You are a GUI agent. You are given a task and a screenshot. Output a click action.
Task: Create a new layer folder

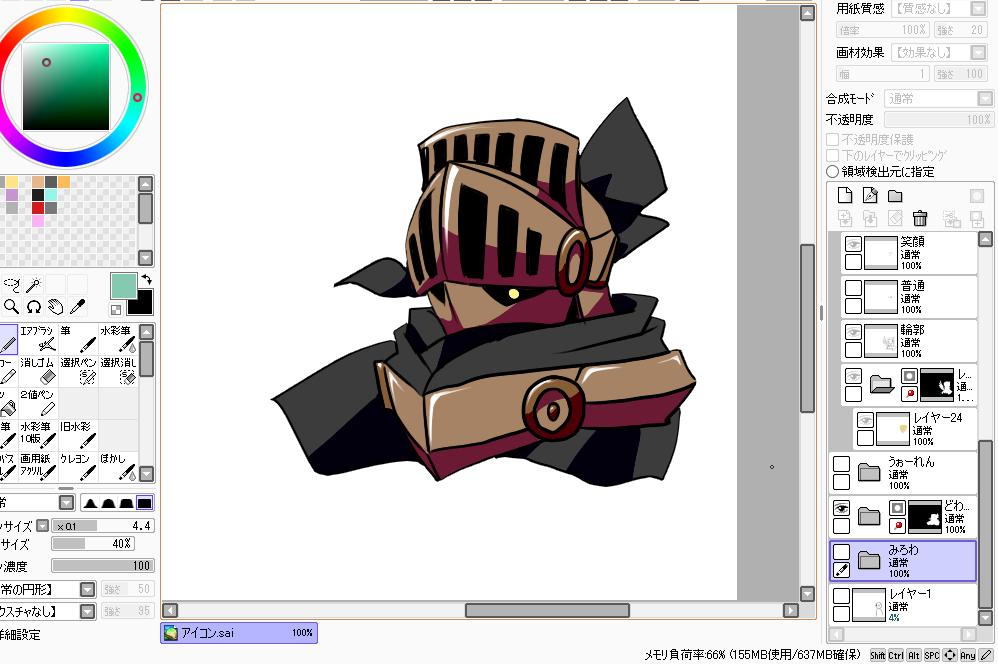point(895,195)
